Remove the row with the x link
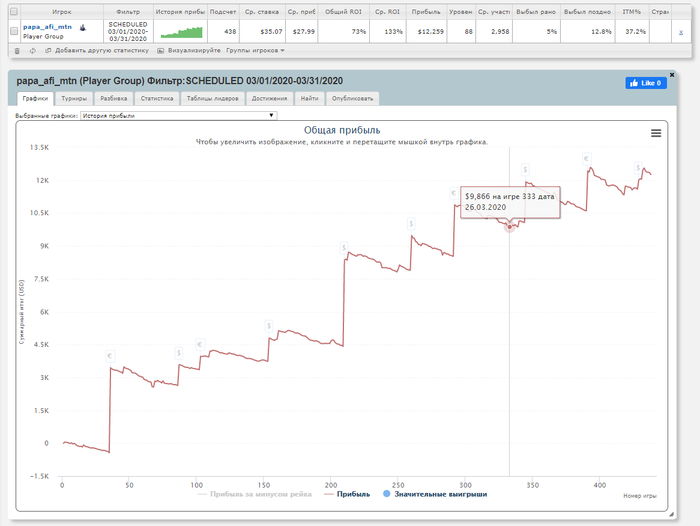Image resolution: width=700 pixels, height=526 pixels. coord(681,32)
